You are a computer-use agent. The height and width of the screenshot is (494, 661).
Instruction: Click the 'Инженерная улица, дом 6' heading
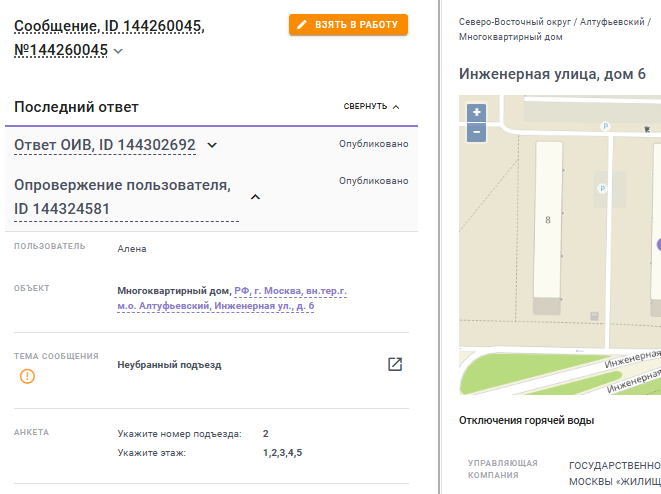point(552,74)
